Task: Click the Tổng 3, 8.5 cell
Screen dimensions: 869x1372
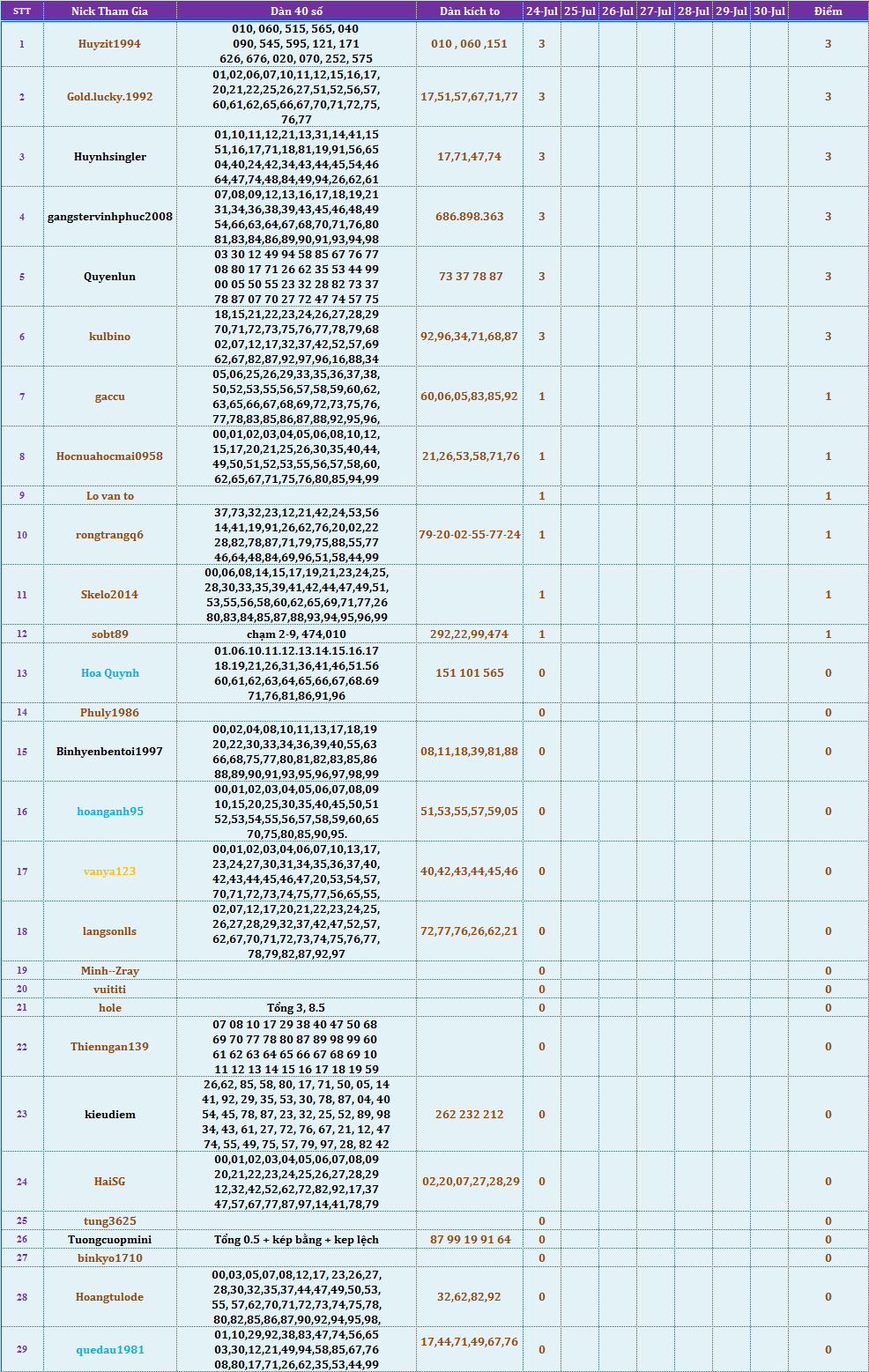Action: (x=296, y=1008)
